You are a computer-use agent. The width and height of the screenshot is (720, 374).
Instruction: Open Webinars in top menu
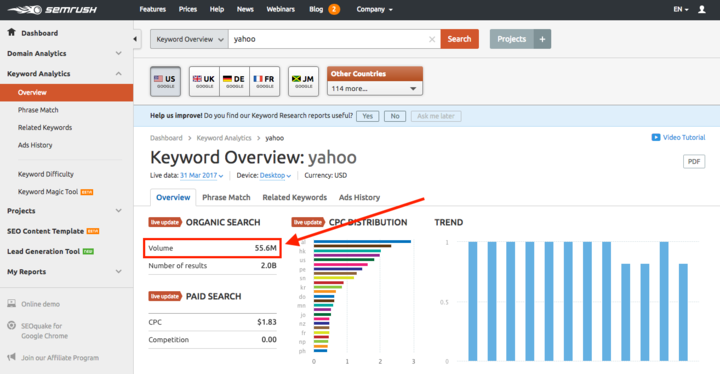click(x=281, y=9)
